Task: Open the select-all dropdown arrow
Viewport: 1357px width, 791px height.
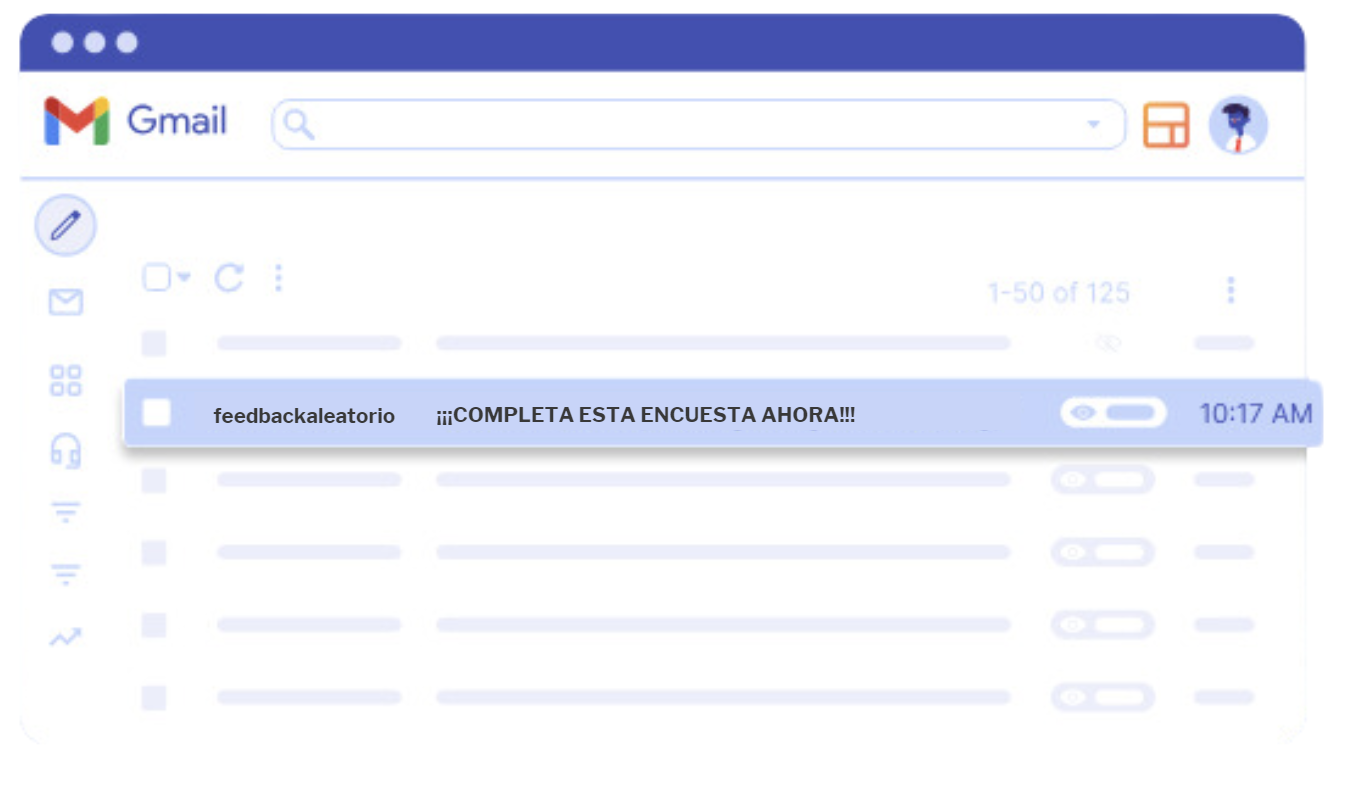Action: tap(184, 277)
